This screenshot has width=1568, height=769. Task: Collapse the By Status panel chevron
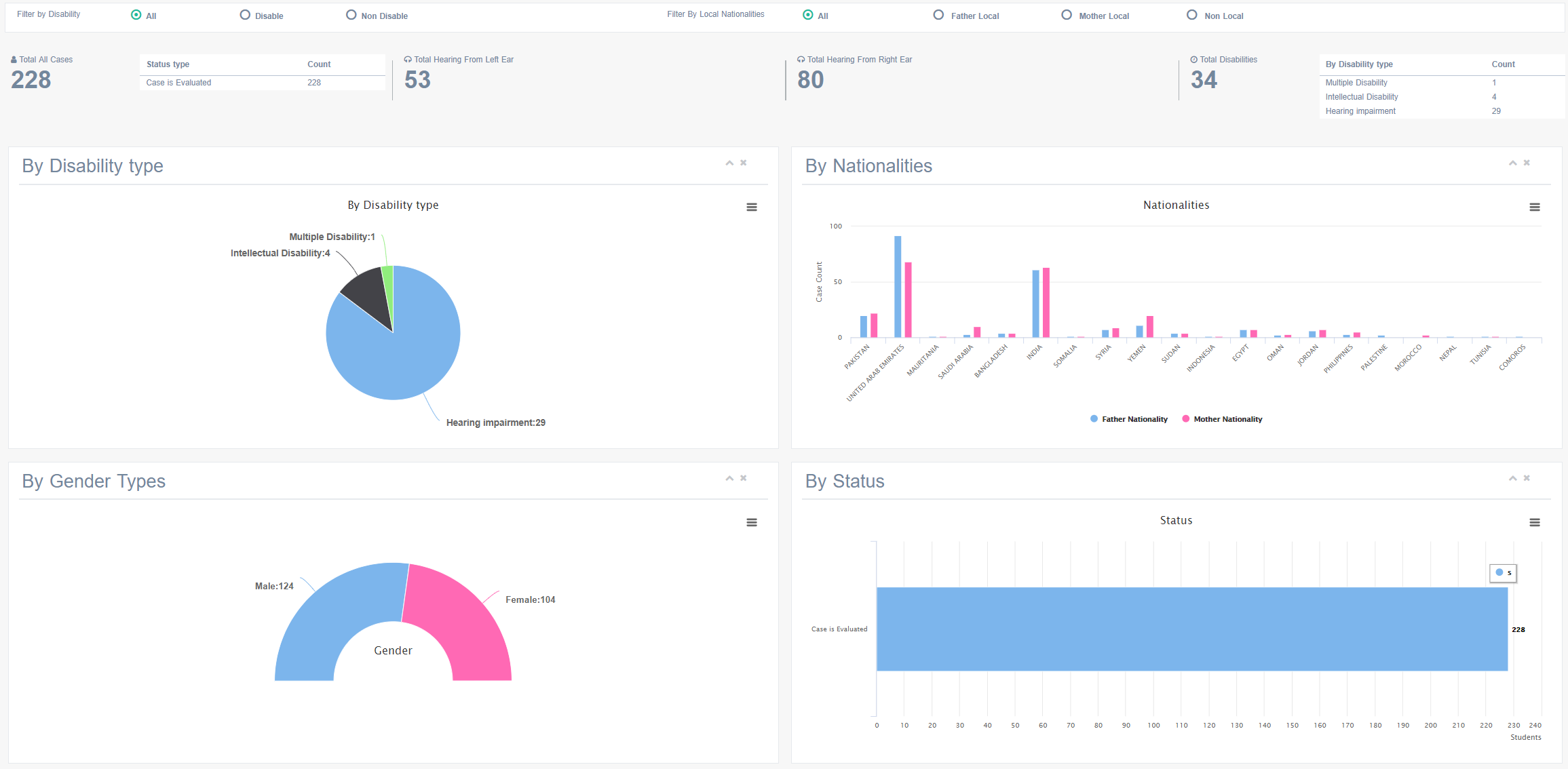pyautogui.click(x=1512, y=478)
